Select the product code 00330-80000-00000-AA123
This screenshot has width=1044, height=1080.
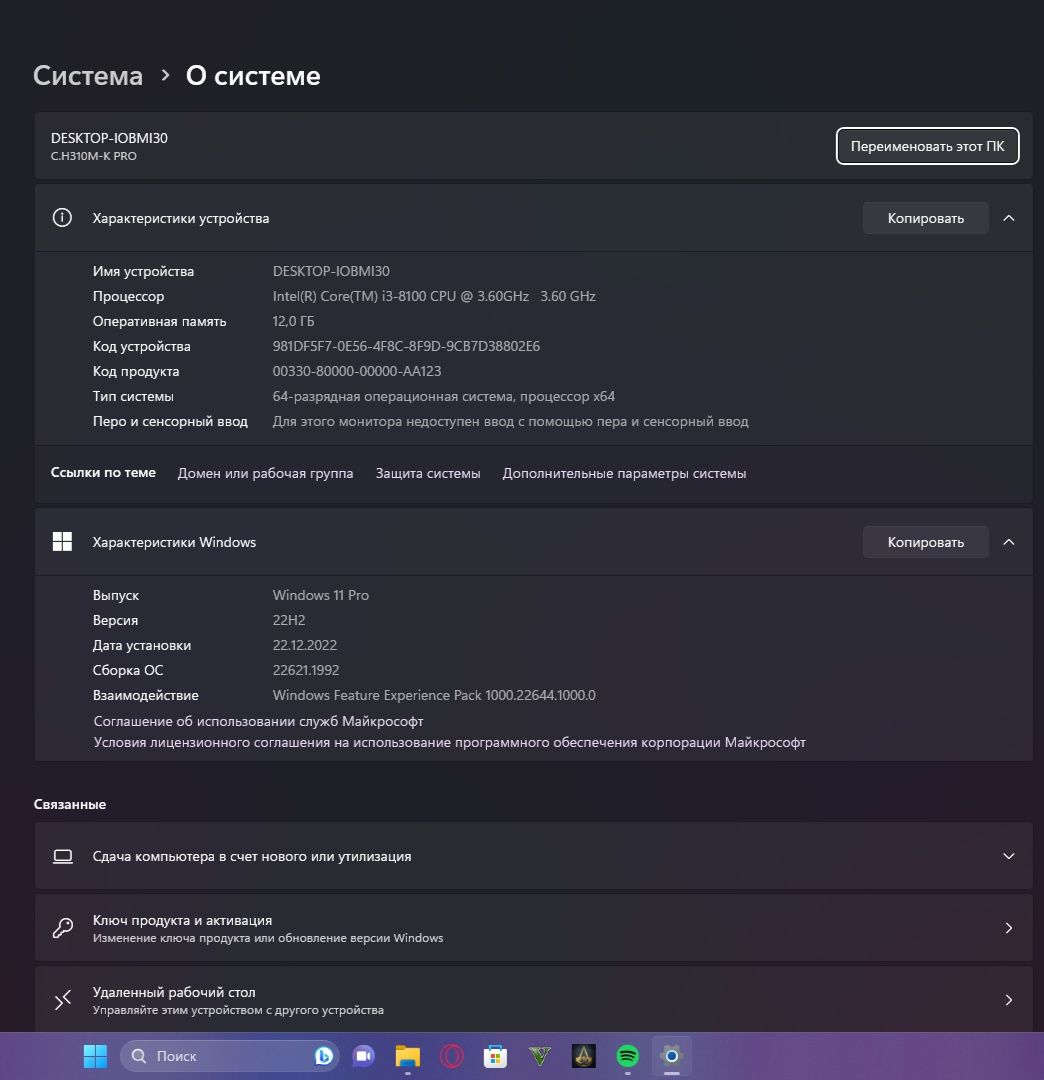click(x=357, y=371)
